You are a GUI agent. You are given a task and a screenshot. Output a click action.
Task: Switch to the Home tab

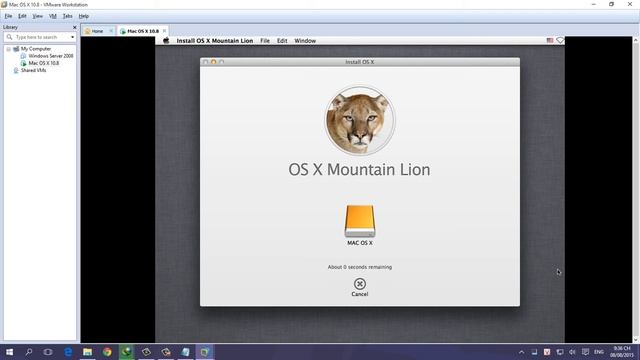(97, 31)
